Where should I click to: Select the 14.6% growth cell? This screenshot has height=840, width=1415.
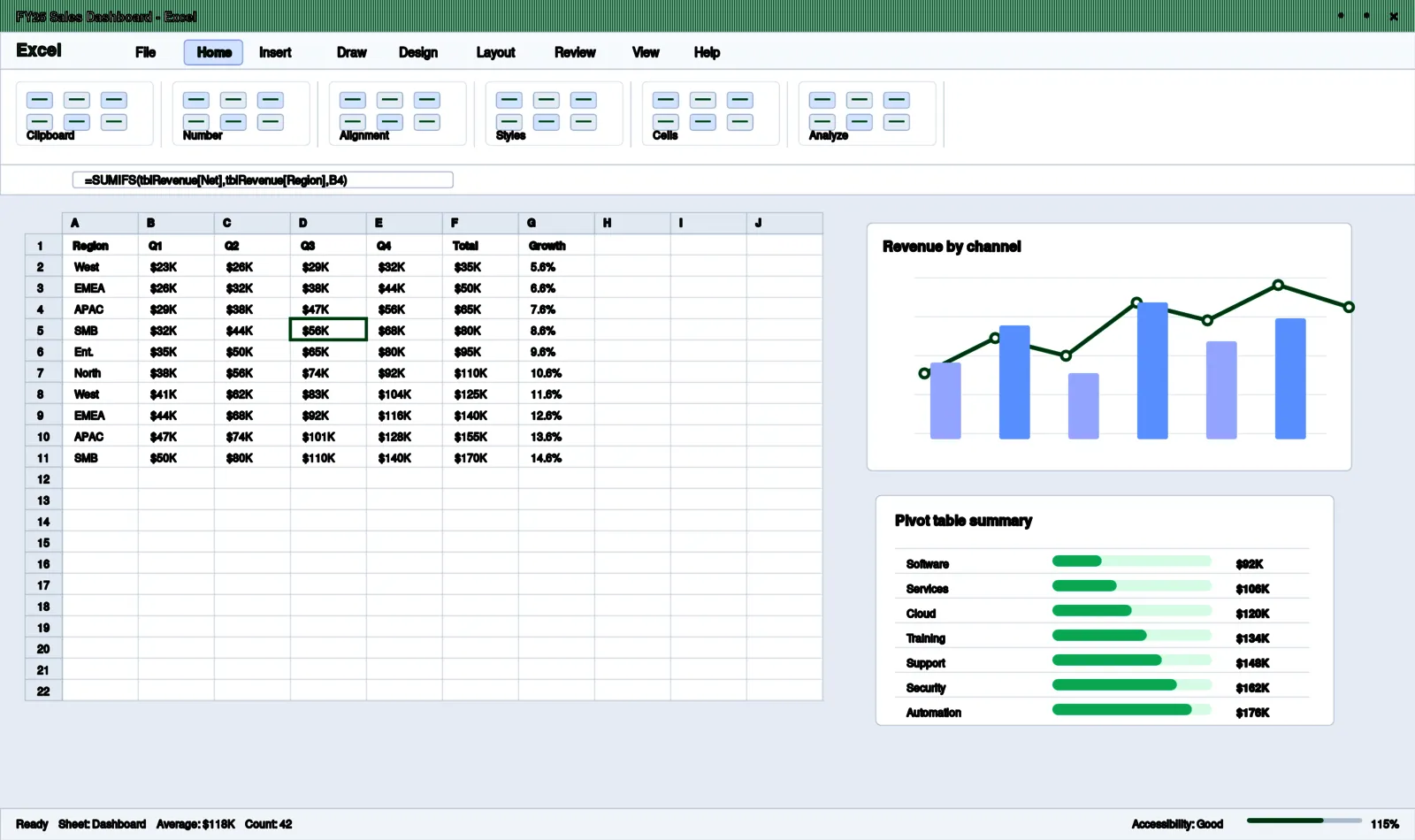click(x=556, y=458)
